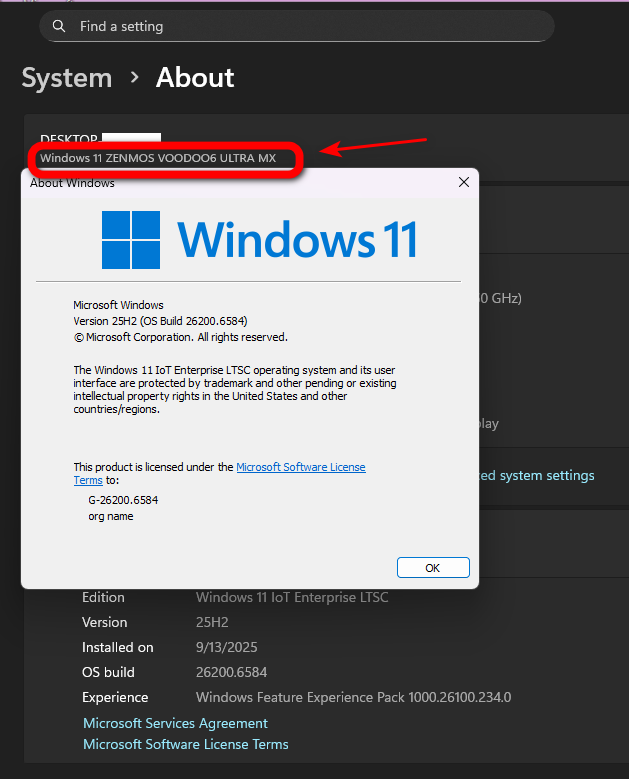Click the org name text in dialog

click(111, 516)
